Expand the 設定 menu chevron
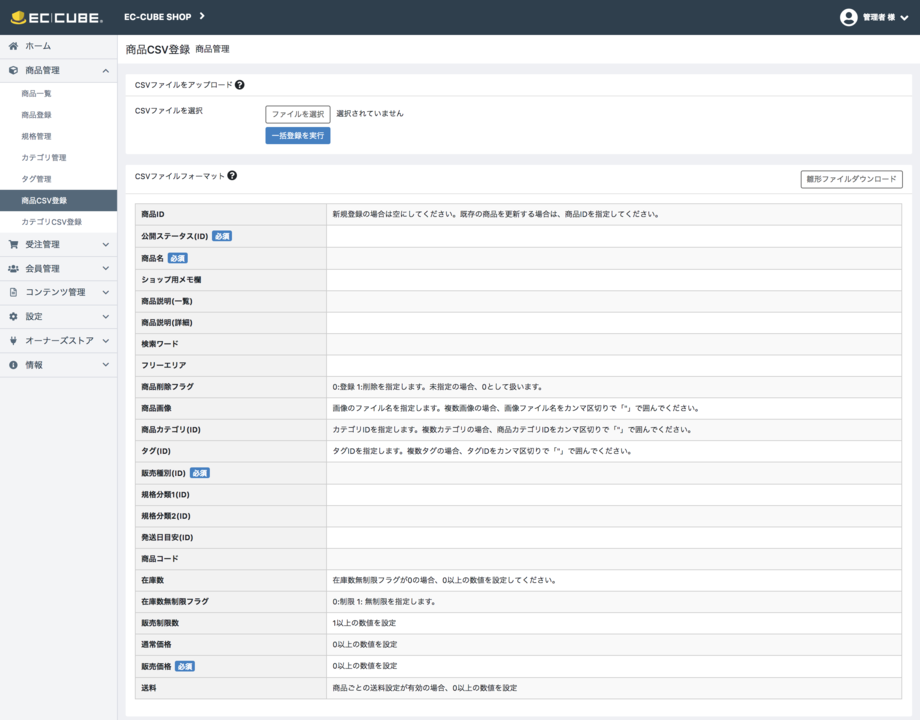The height and width of the screenshot is (720, 920). (106, 316)
